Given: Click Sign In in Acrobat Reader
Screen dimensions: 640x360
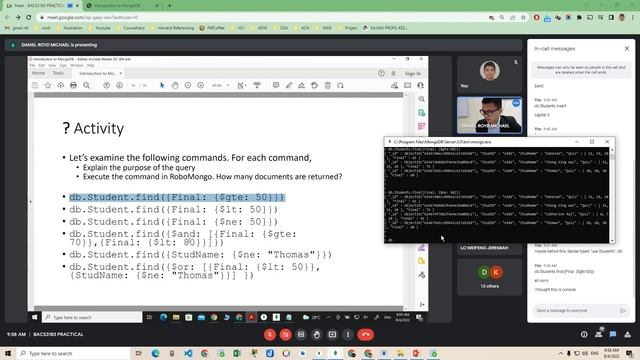Looking at the screenshot, I should pyautogui.click(x=413, y=73).
